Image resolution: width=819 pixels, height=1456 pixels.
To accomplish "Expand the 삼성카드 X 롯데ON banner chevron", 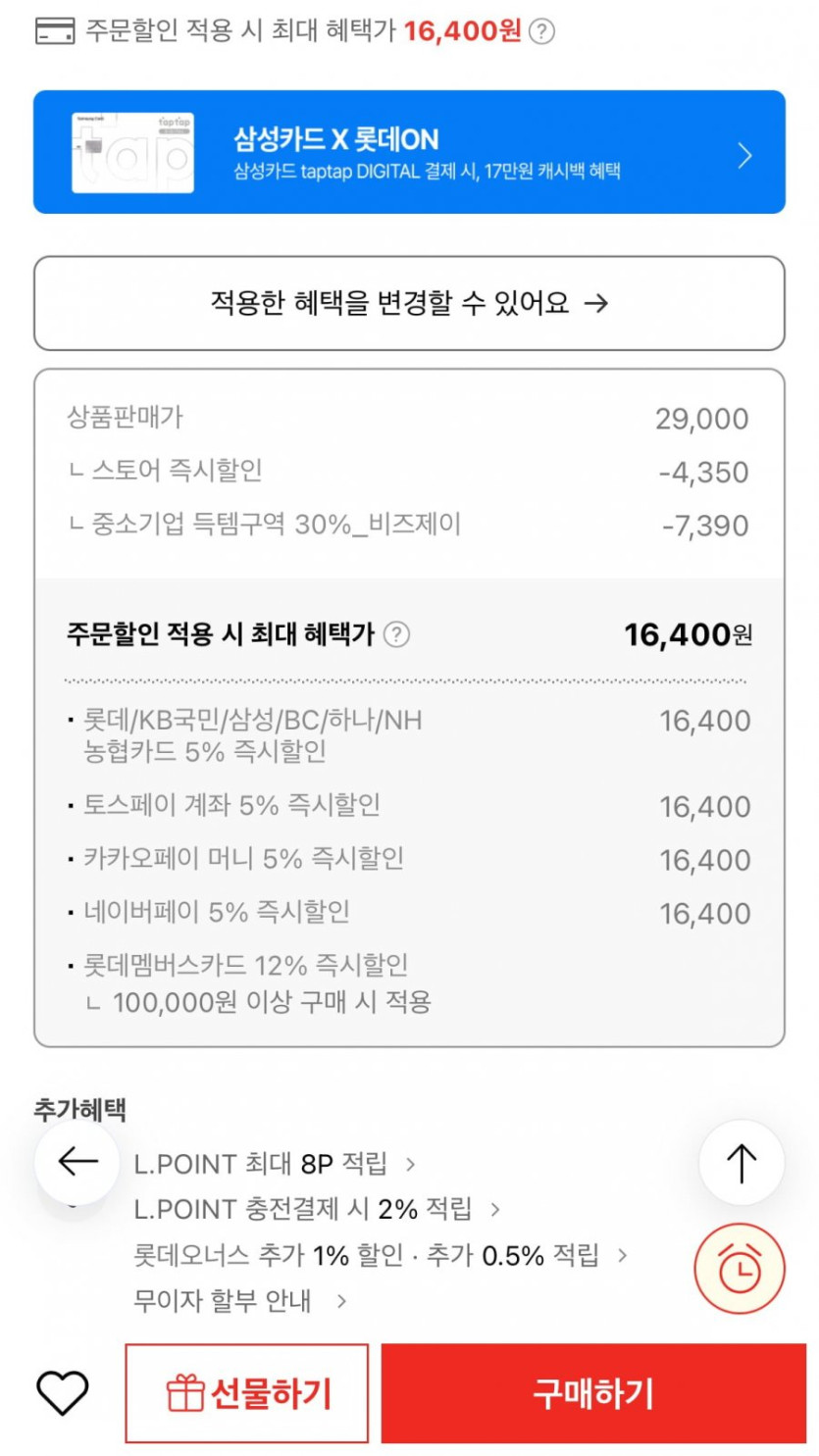I will [x=744, y=155].
